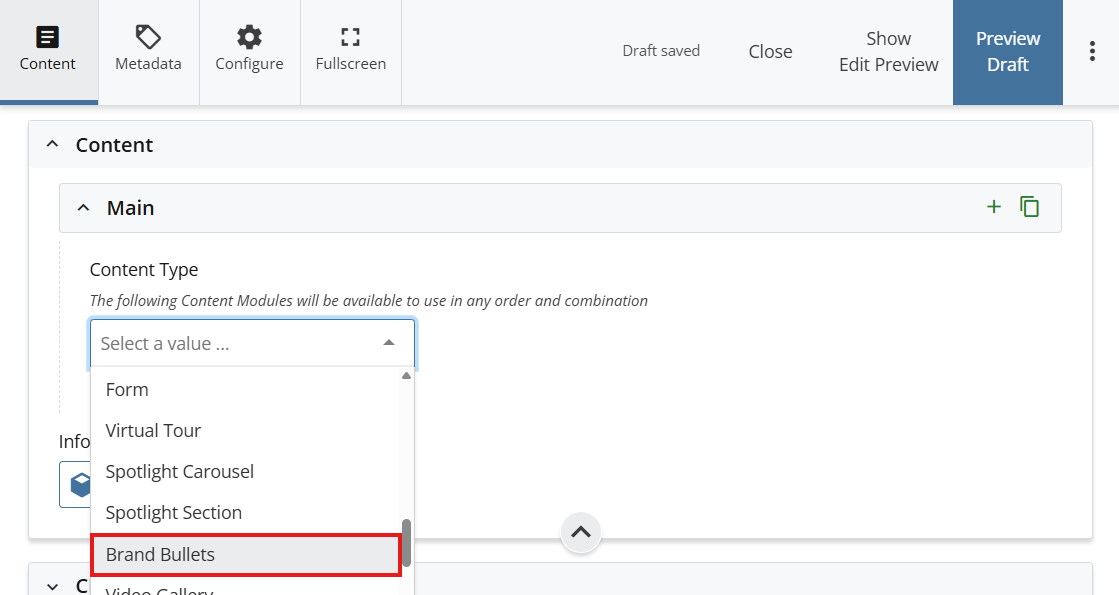
Task: Select Spotlight Carousel option
Action: 180,472
